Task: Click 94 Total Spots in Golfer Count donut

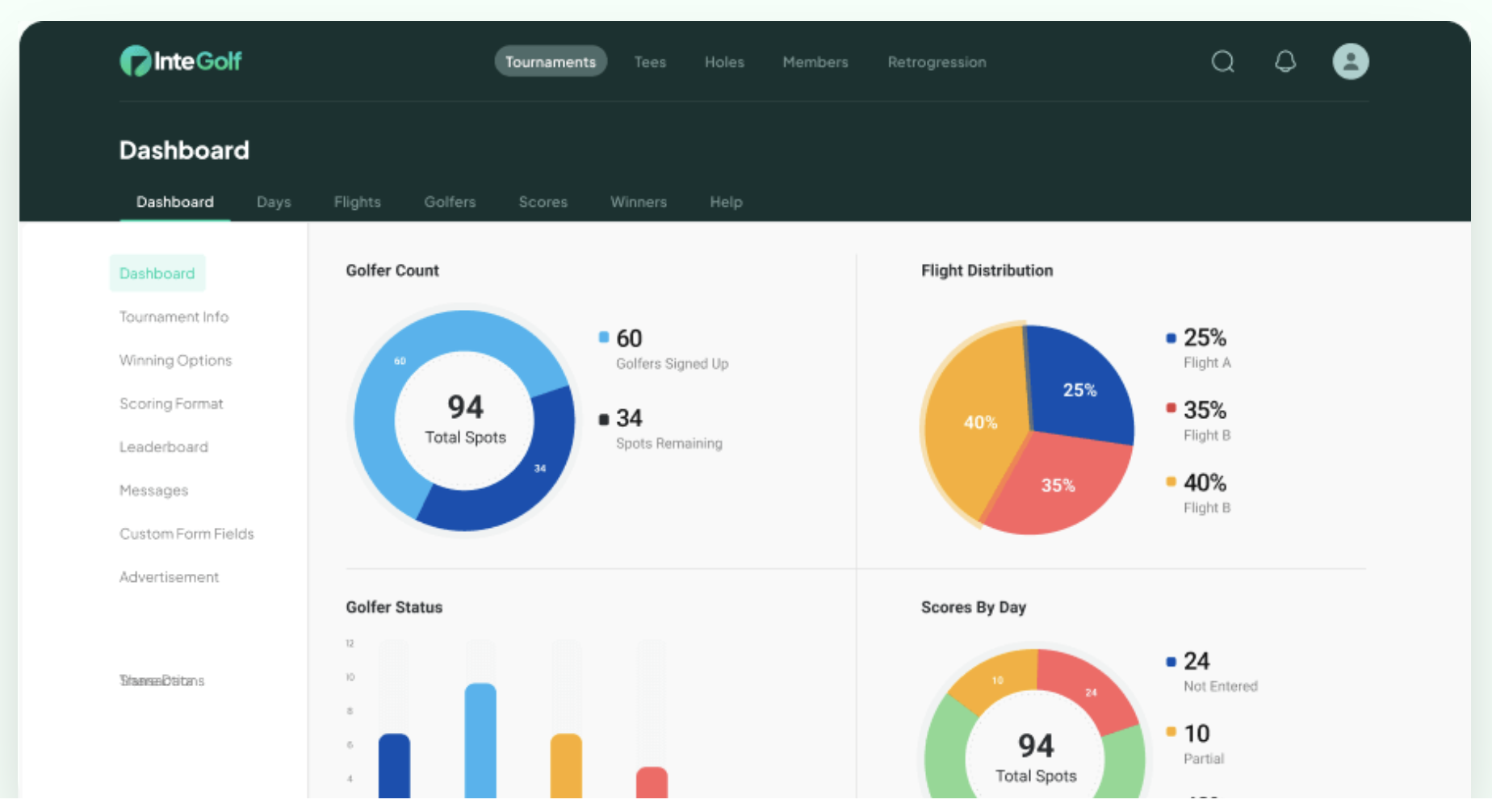Action: [x=465, y=420]
